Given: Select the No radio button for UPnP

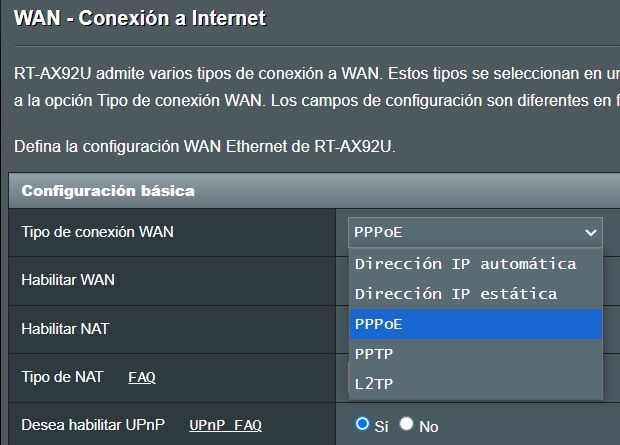Looking at the screenshot, I should point(406,425).
